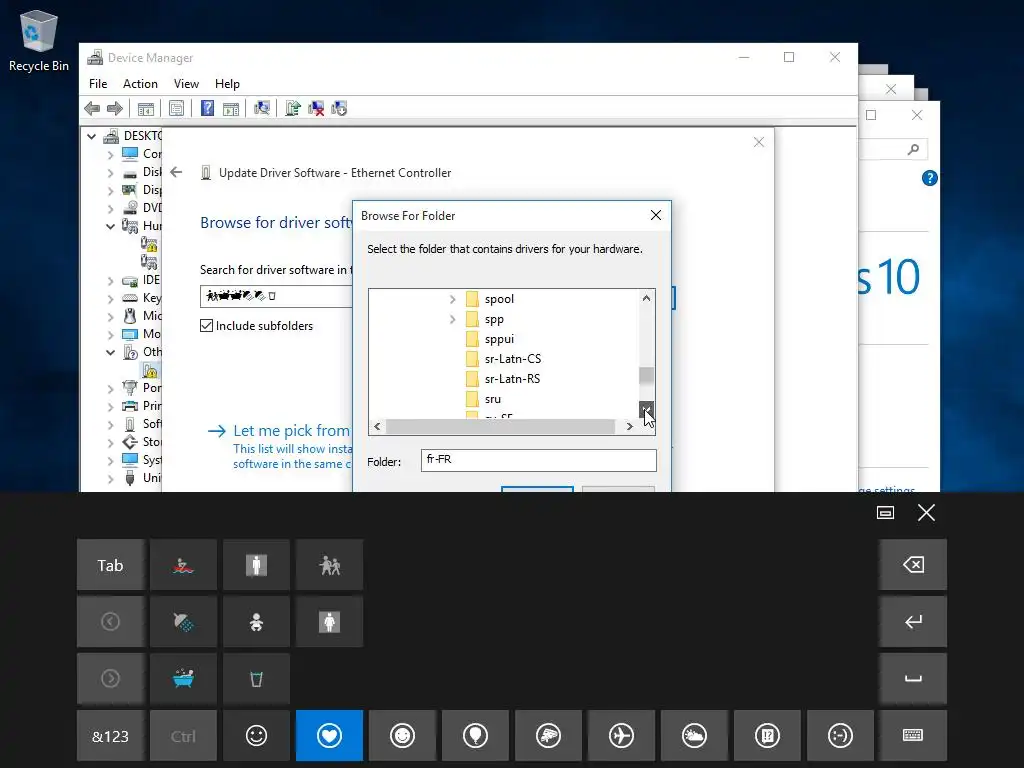Image resolution: width=1024 pixels, height=768 pixels.
Task: Toggle the show/hide console tree toolbar icon
Action: coord(146,108)
